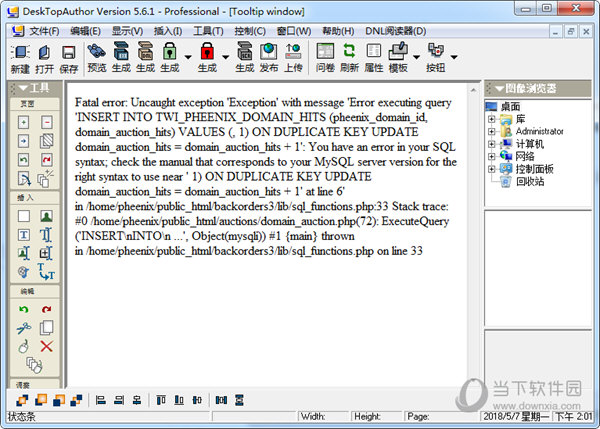Open the DNL阅读器(D) menu
600x429 pixels.
(x=396, y=31)
